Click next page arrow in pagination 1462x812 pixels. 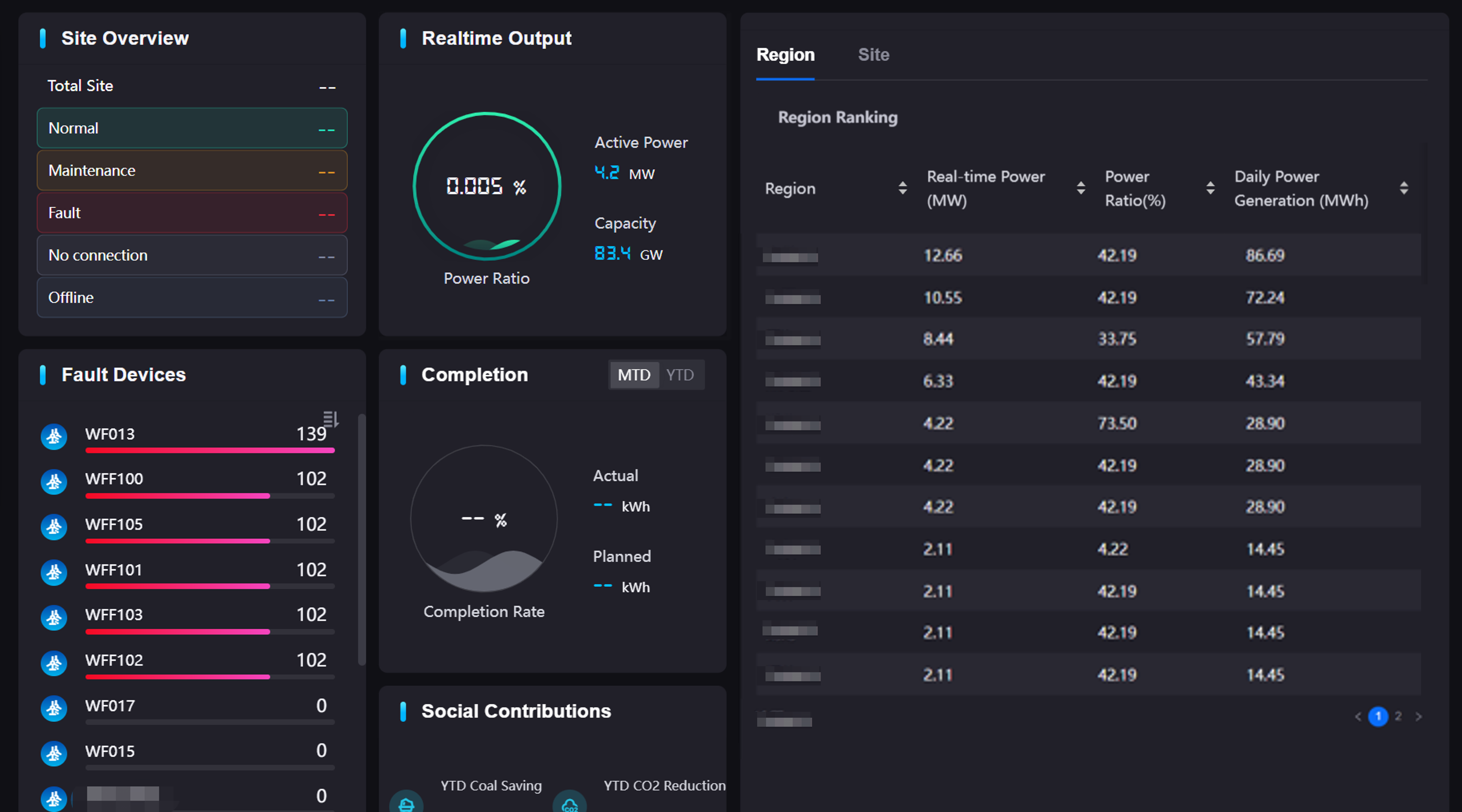click(1418, 716)
